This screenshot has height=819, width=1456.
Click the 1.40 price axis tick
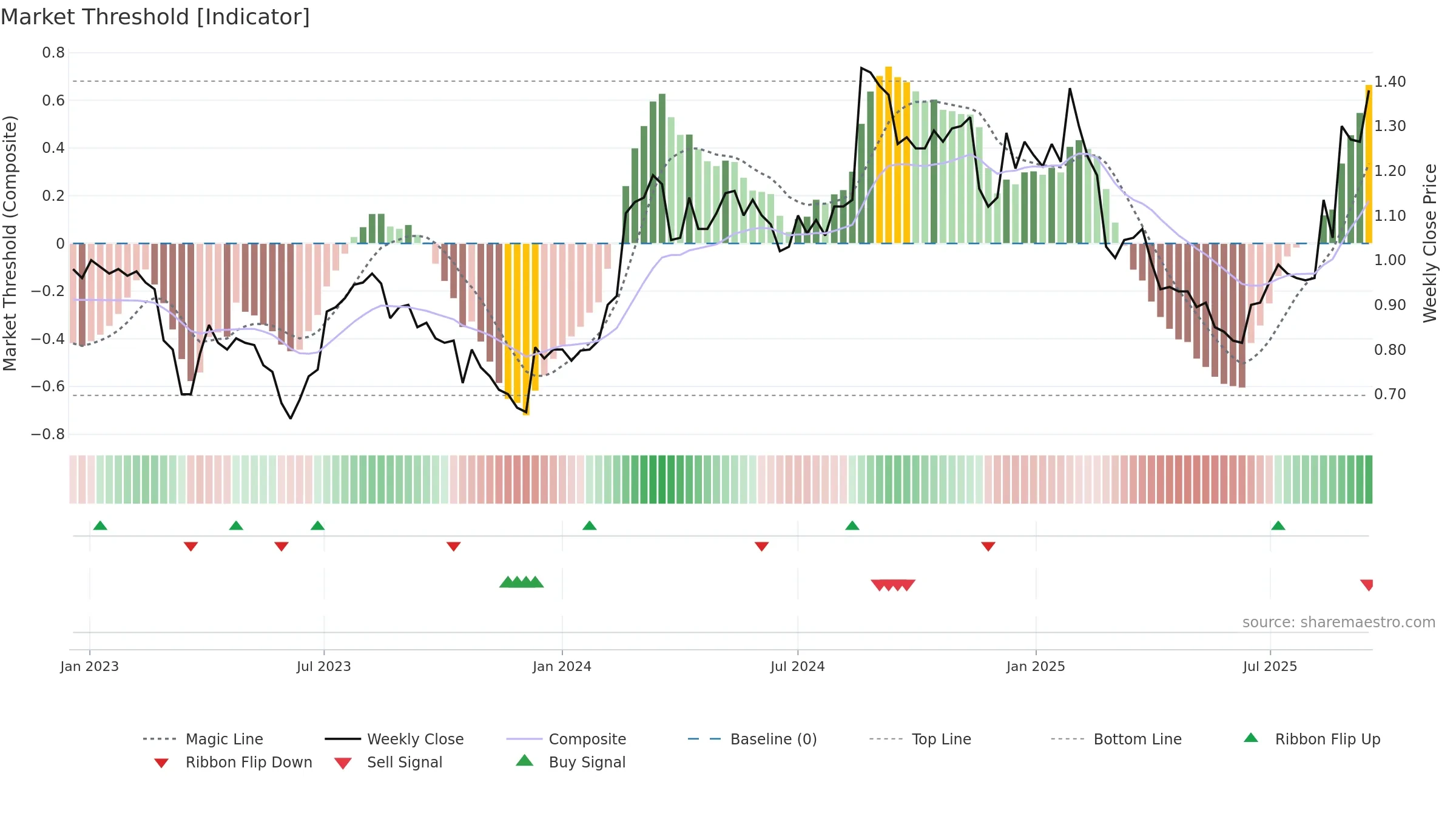[x=1390, y=81]
